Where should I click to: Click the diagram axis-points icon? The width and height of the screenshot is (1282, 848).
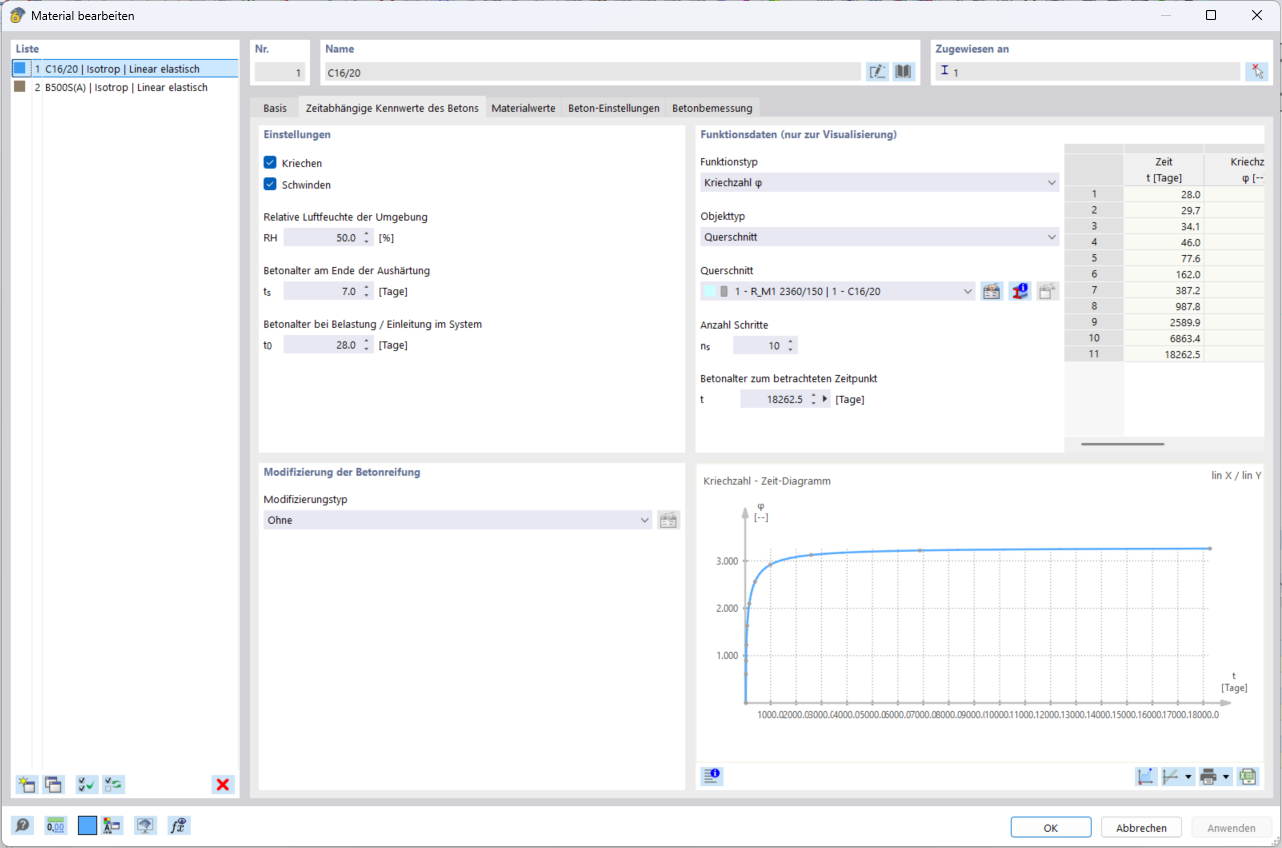point(1146,776)
